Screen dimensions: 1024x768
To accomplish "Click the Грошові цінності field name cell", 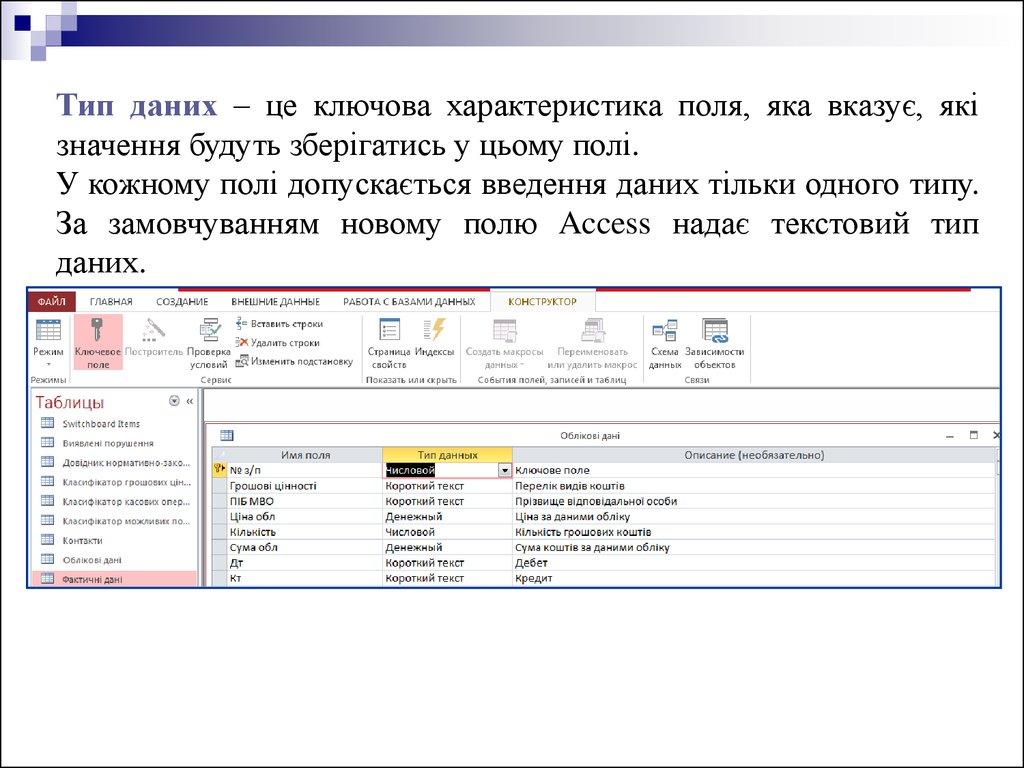I will (273, 486).
